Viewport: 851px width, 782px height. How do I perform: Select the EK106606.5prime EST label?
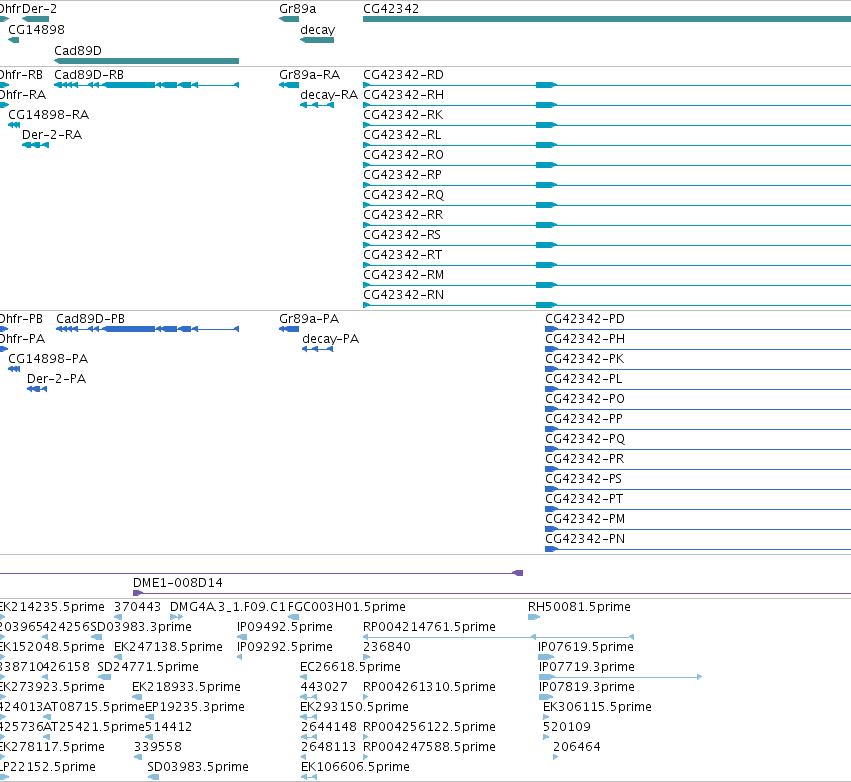[355, 767]
